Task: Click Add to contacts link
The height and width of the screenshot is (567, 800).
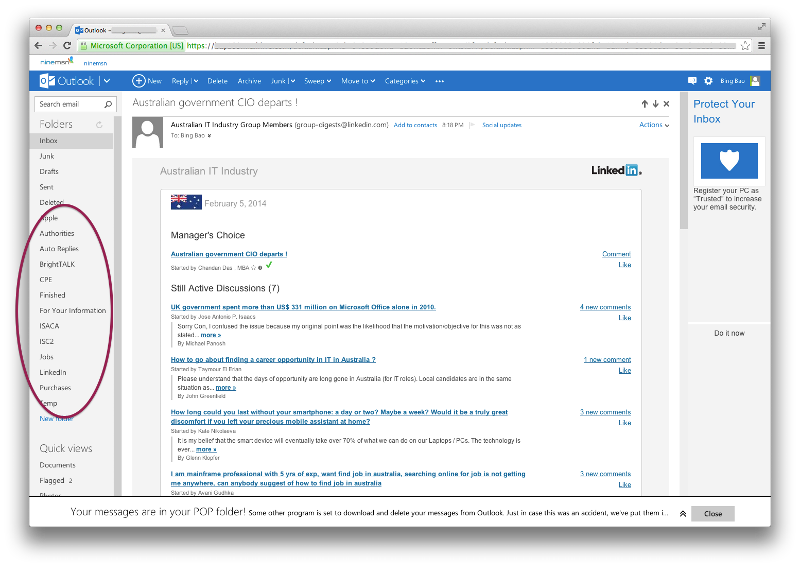Action: (x=415, y=125)
